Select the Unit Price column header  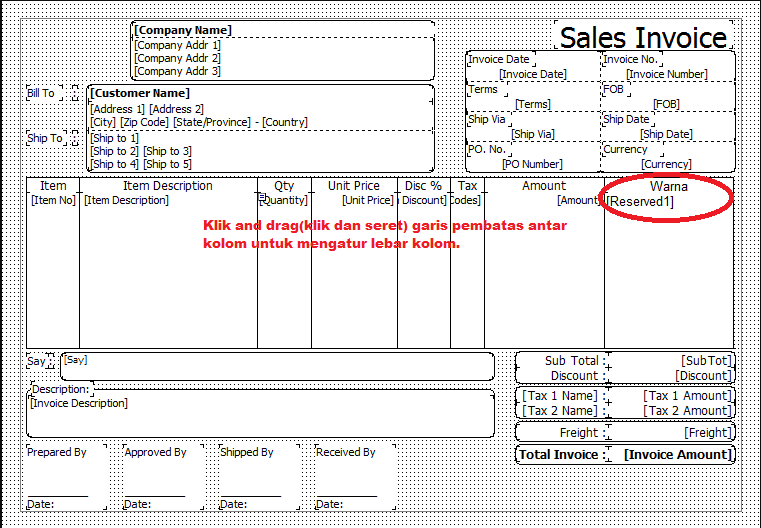[x=354, y=186]
